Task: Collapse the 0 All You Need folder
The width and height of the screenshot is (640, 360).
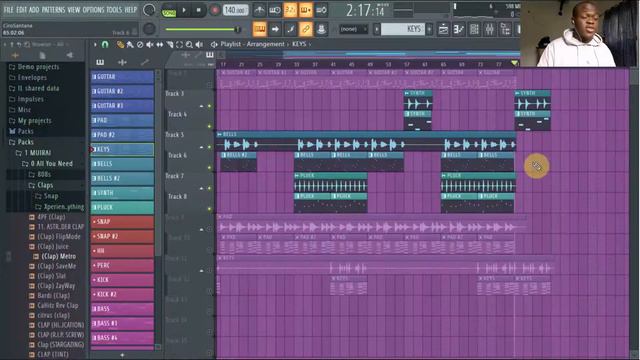Action: [47, 164]
